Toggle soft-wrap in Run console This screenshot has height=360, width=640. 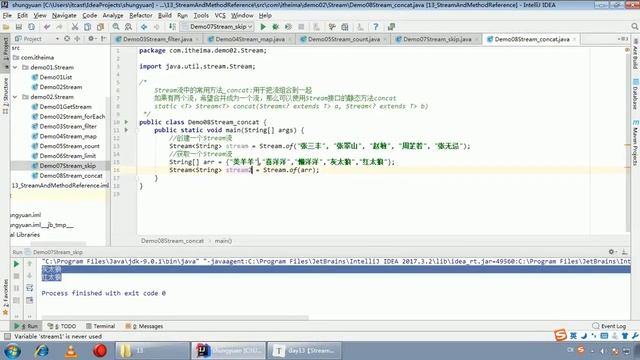[x=29, y=288]
